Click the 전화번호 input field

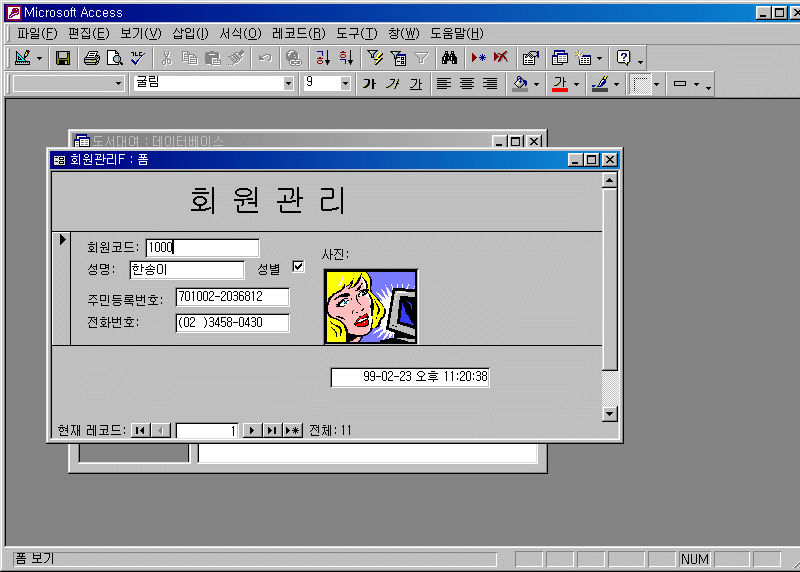coord(232,323)
